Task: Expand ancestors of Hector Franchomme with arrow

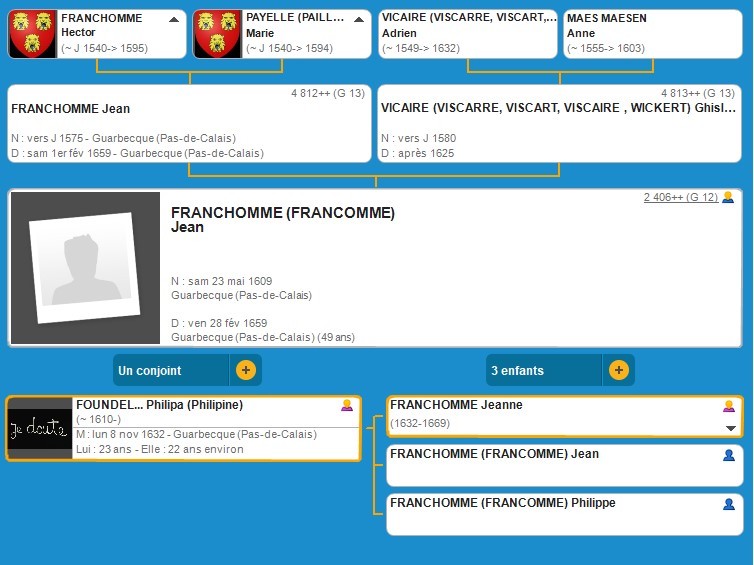Action: (x=174, y=19)
